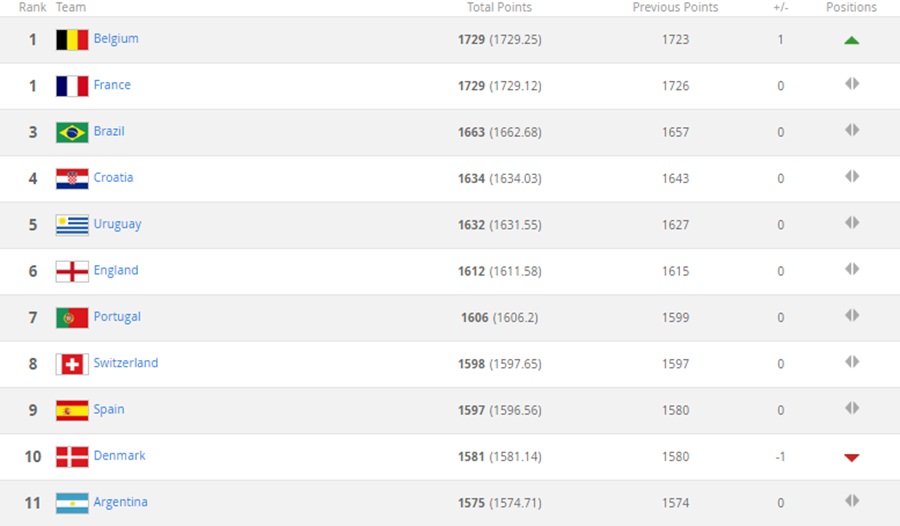Open the Denmark team link
This screenshot has height=526, width=900.
(119, 455)
